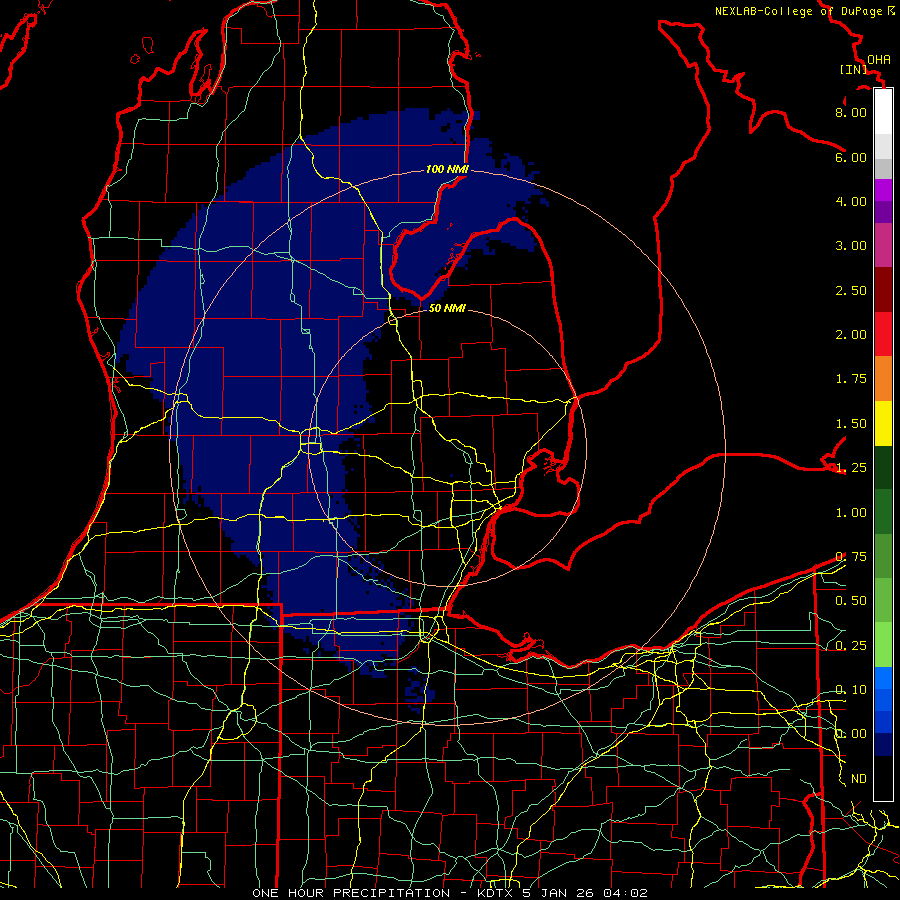The image size is (900, 900).
Task: Select the dark red swatch beside 2.50
Action: point(883,290)
